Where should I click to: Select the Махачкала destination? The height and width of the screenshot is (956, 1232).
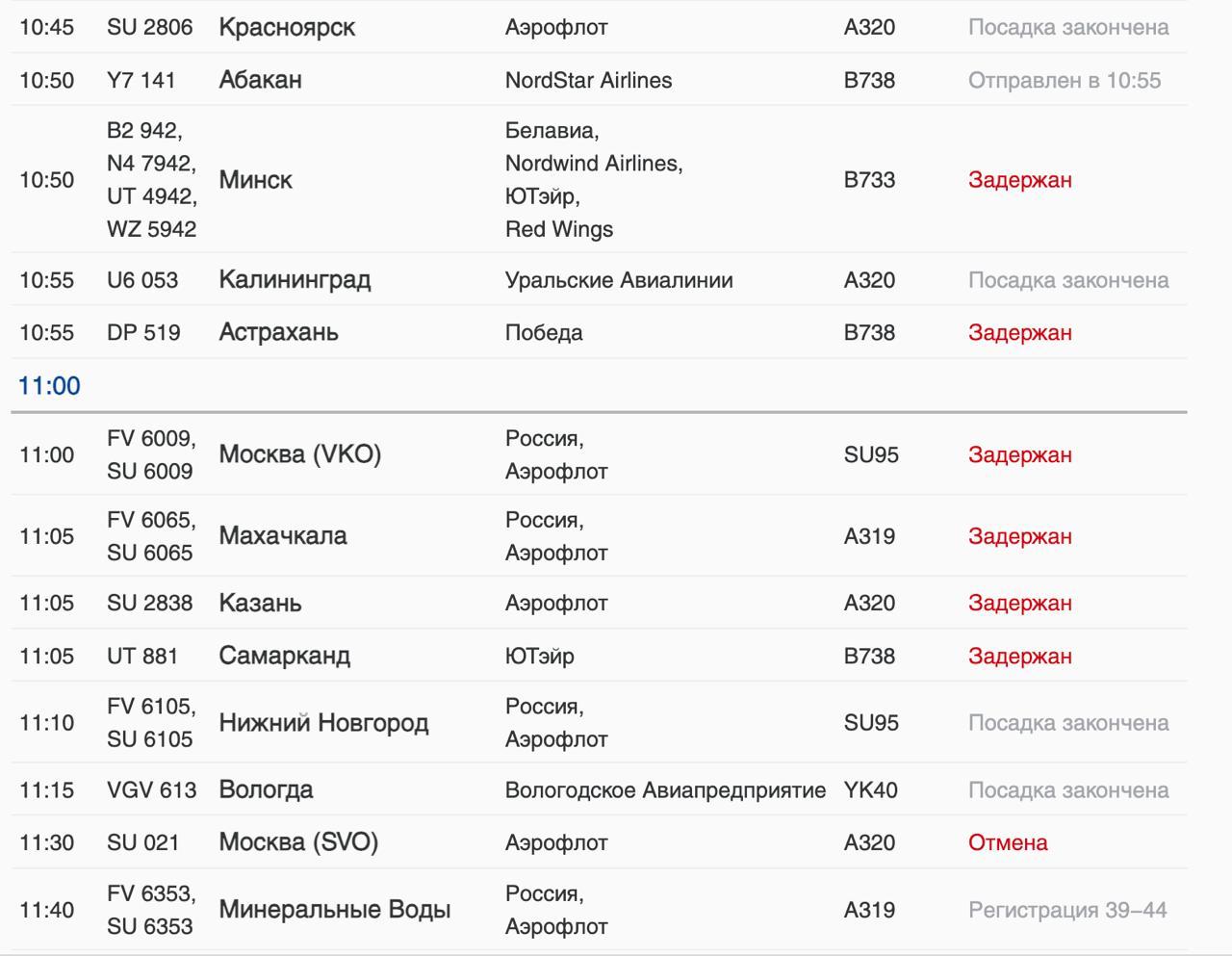tap(283, 536)
